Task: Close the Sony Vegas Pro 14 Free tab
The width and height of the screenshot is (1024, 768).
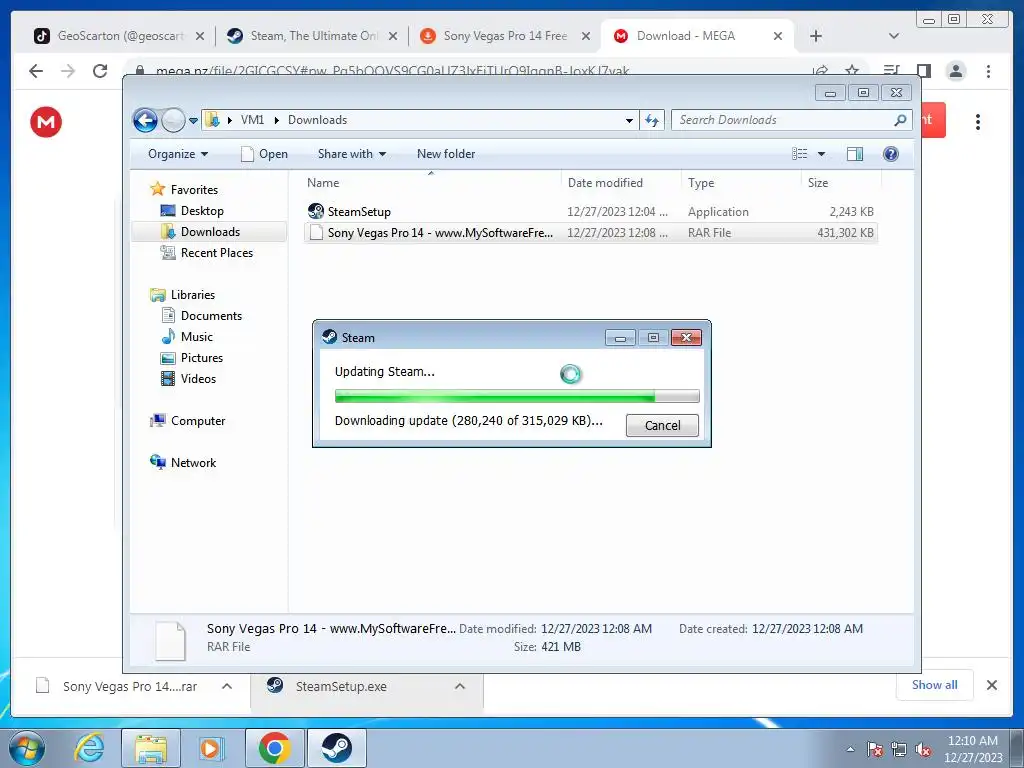Action: pos(586,36)
